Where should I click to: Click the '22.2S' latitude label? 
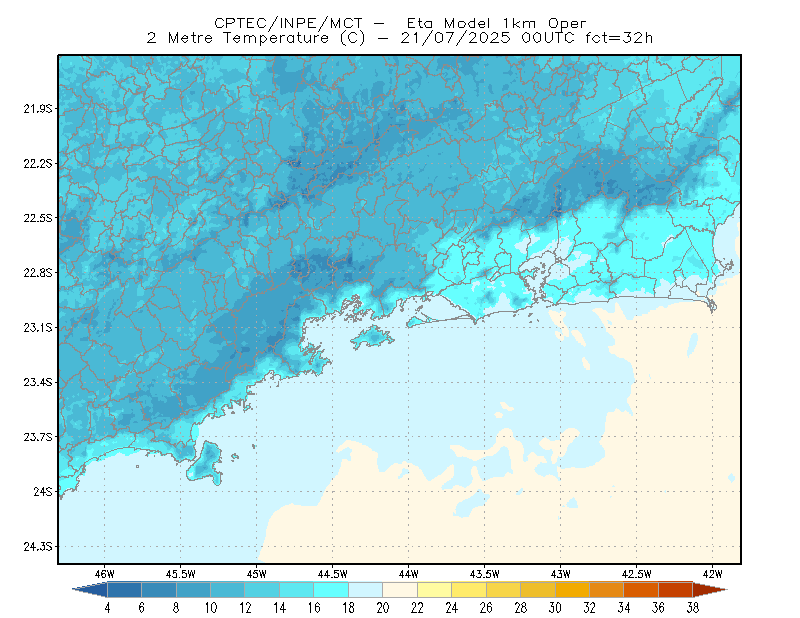coord(38,163)
